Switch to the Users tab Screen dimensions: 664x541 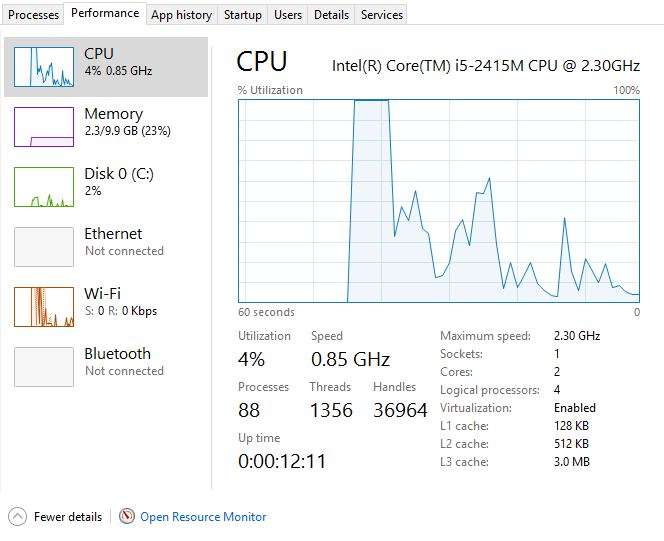[x=288, y=15]
